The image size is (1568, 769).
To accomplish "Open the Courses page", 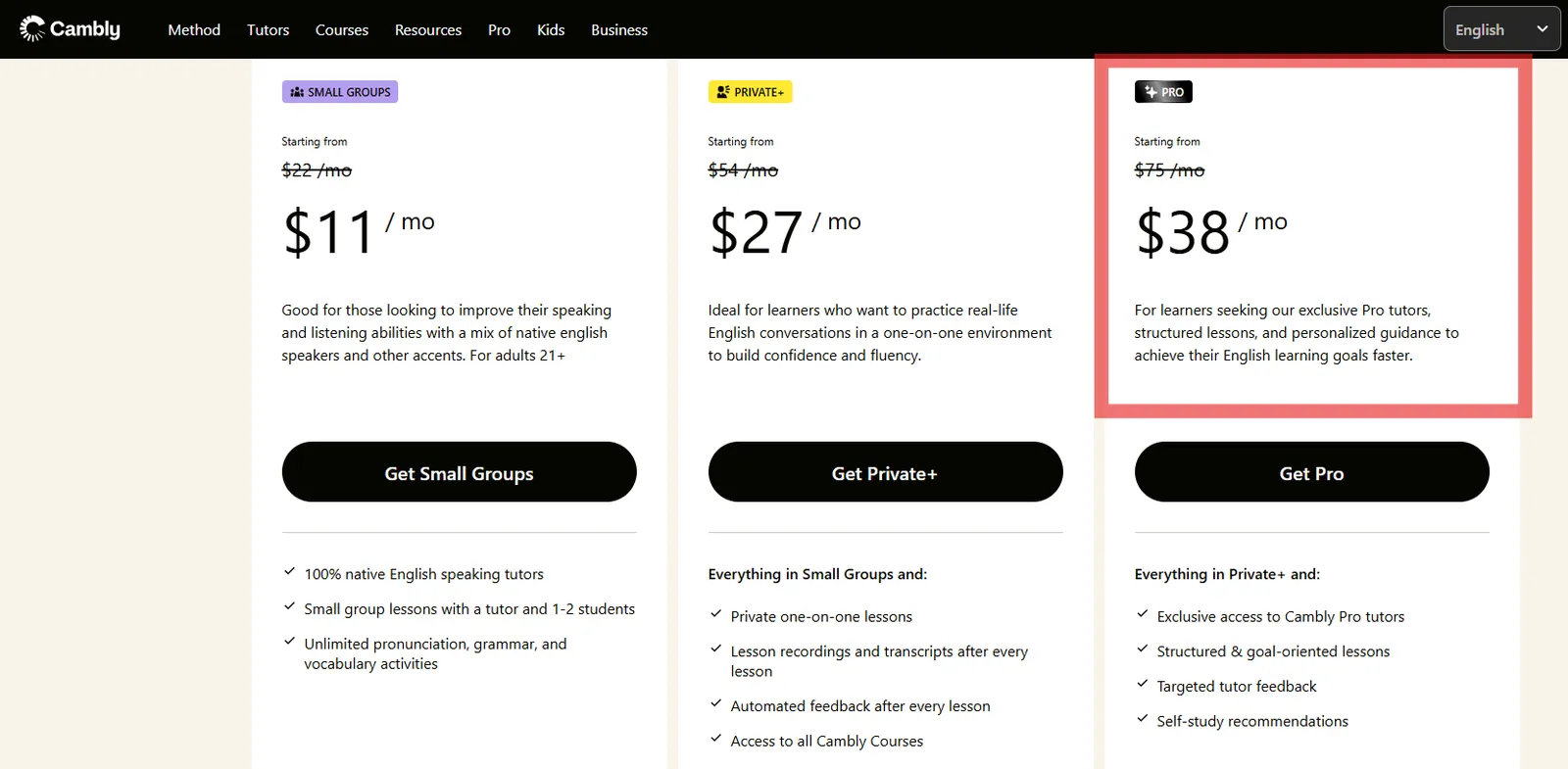I will [x=341, y=29].
